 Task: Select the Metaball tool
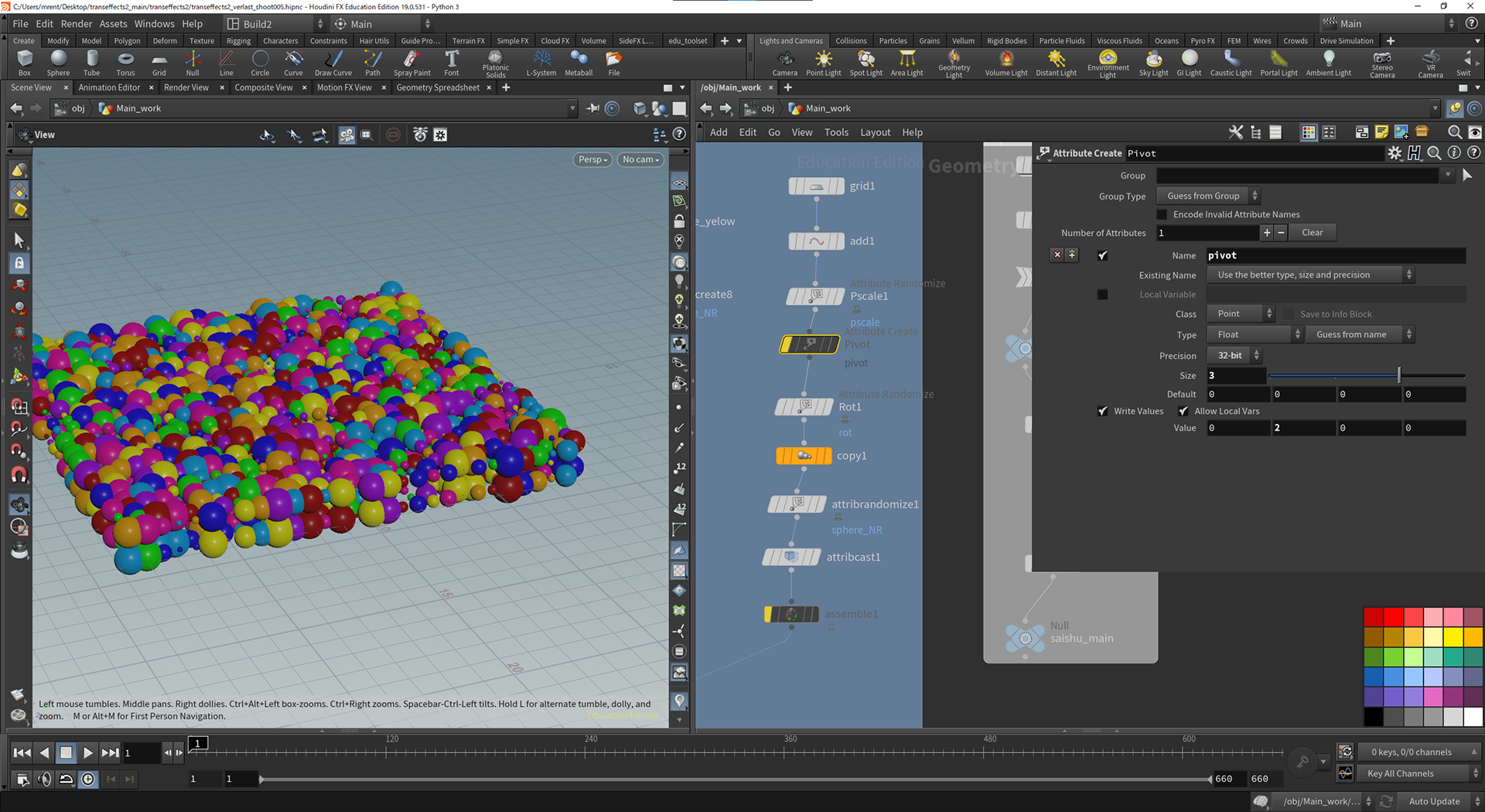579,63
